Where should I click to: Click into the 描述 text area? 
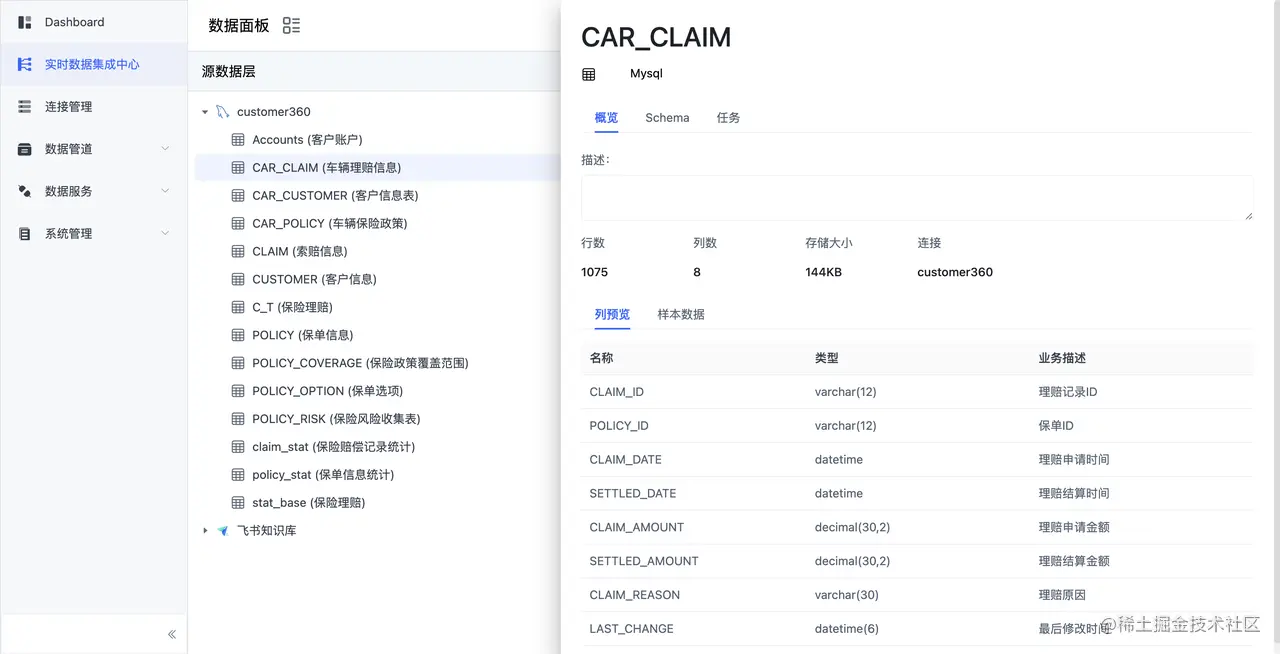[917, 198]
